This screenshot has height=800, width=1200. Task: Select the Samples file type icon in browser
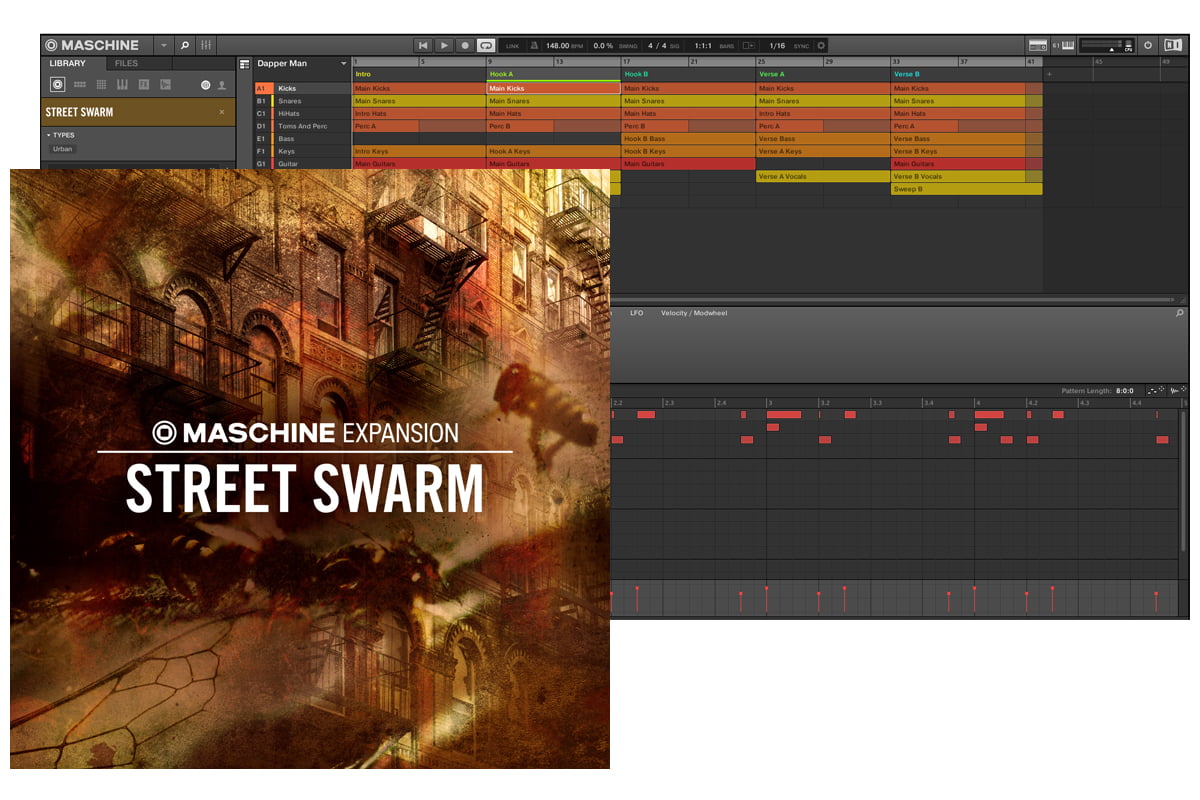[x=165, y=85]
